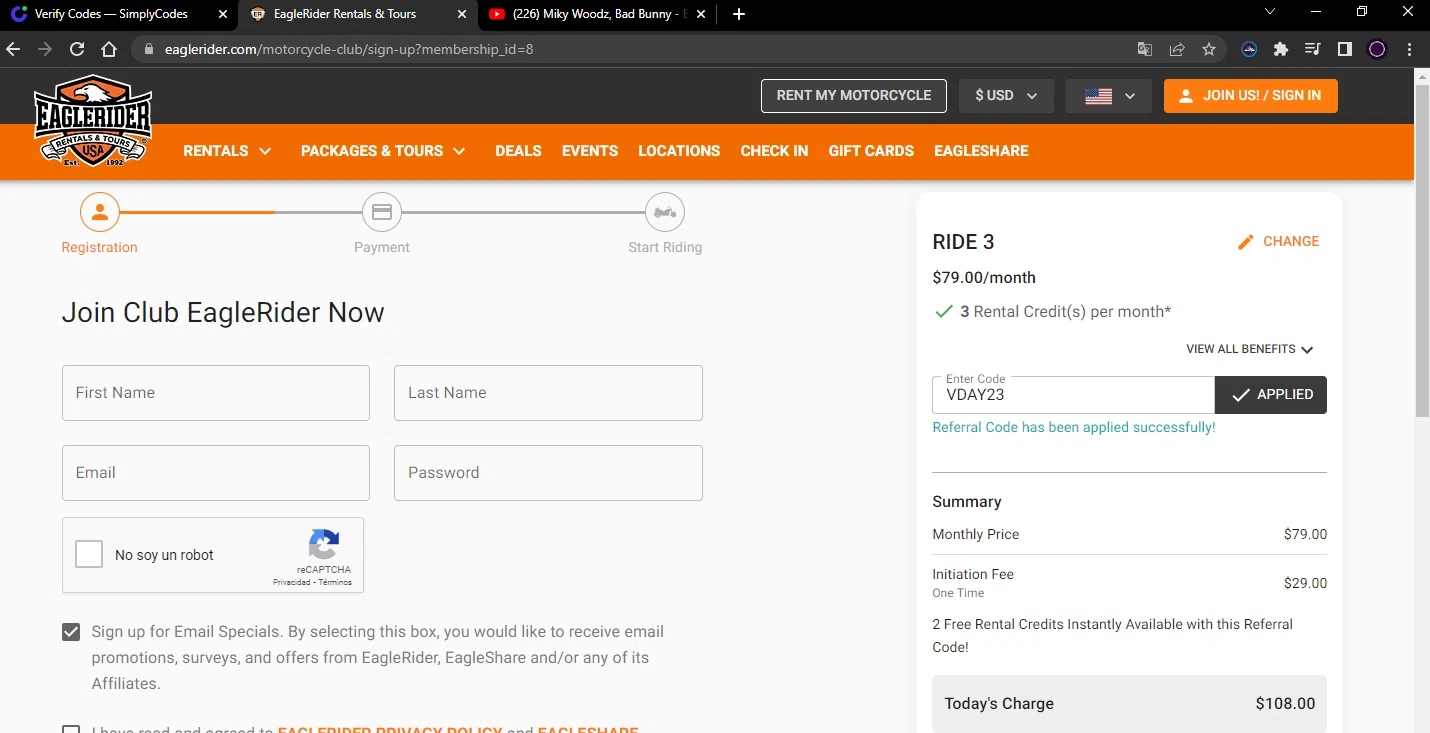Open the media controls icon

point(1313,49)
